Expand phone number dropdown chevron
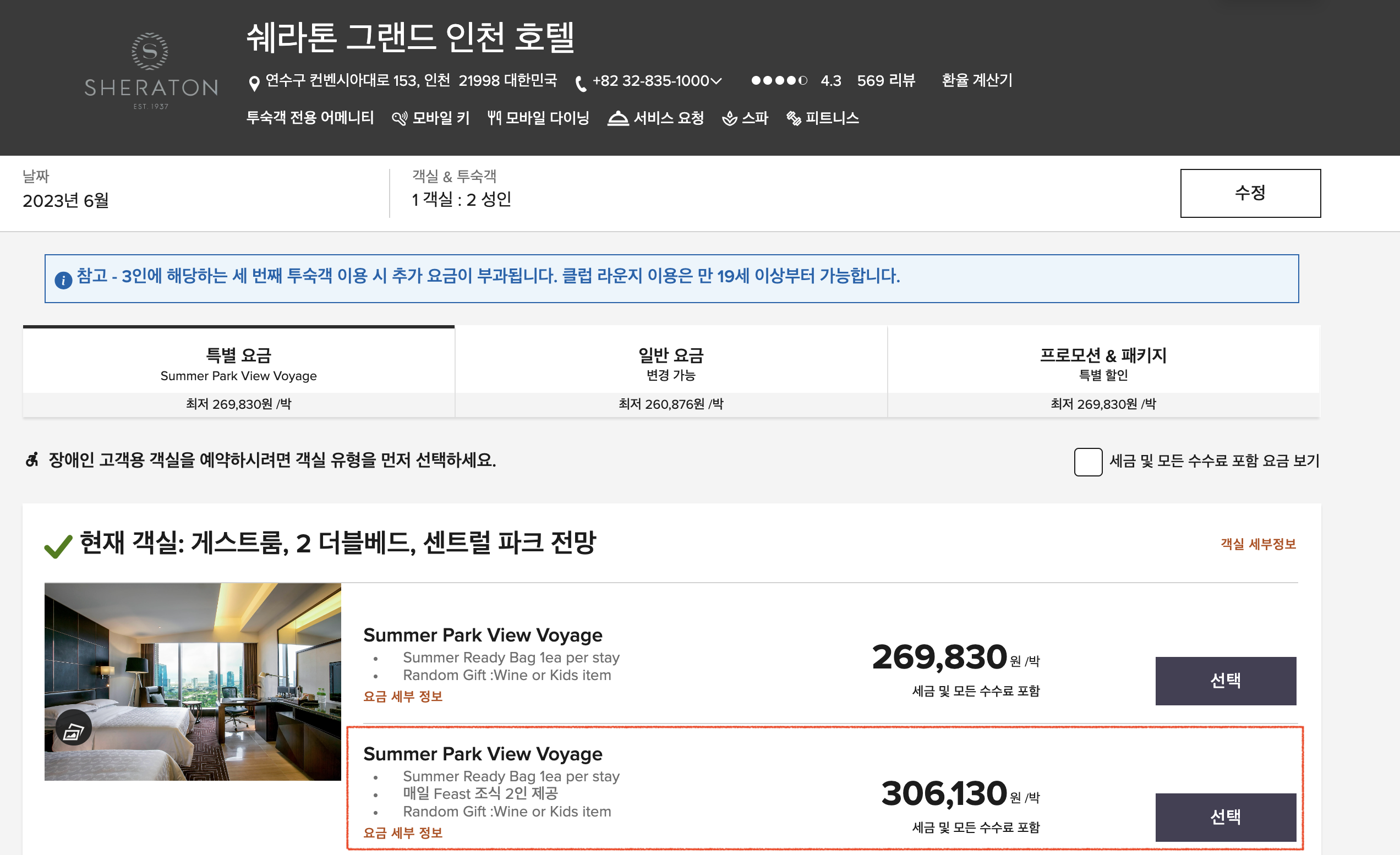 point(717,81)
